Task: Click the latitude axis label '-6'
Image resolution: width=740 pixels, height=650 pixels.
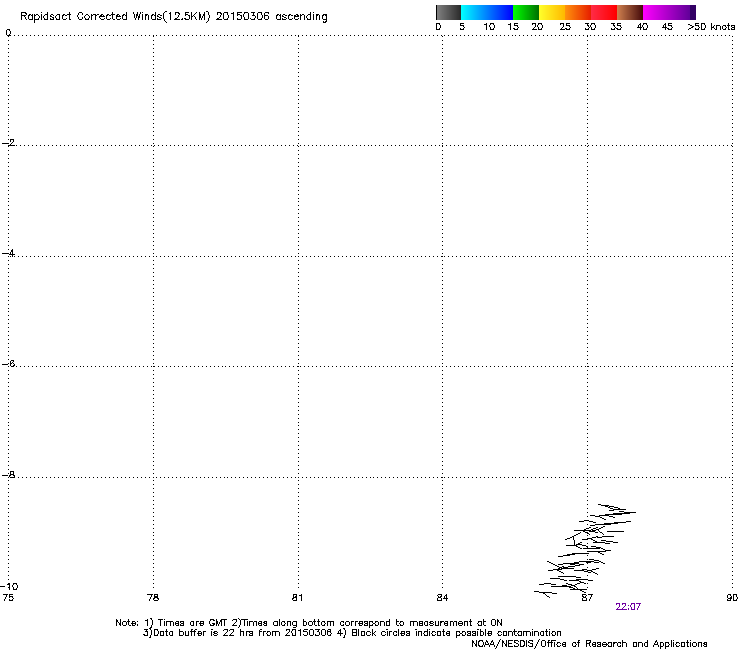Action: click(8, 364)
